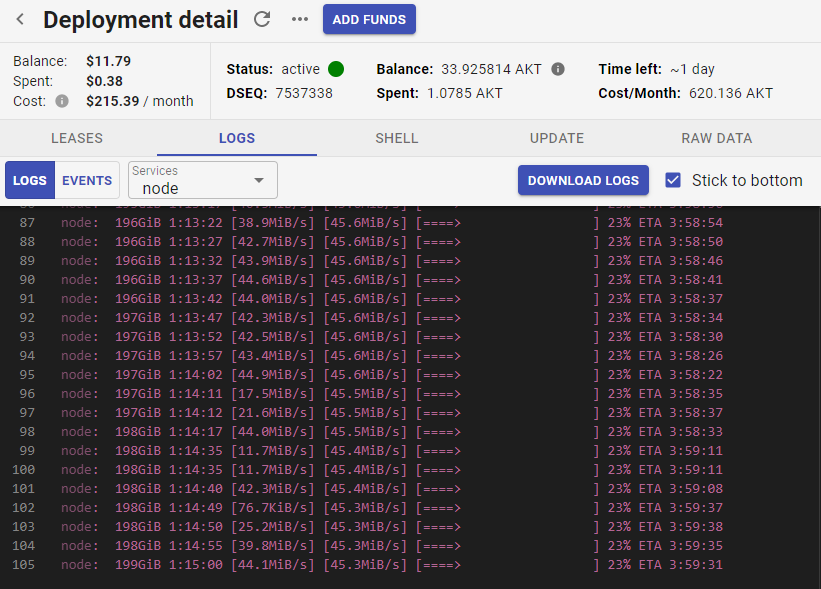The height and width of the screenshot is (589, 821).
Task: View the RAW DATA tab
Action: pos(716,138)
